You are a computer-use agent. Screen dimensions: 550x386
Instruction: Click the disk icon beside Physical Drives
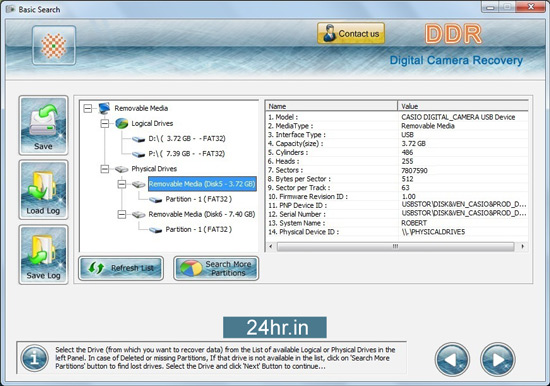pos(121,169)
